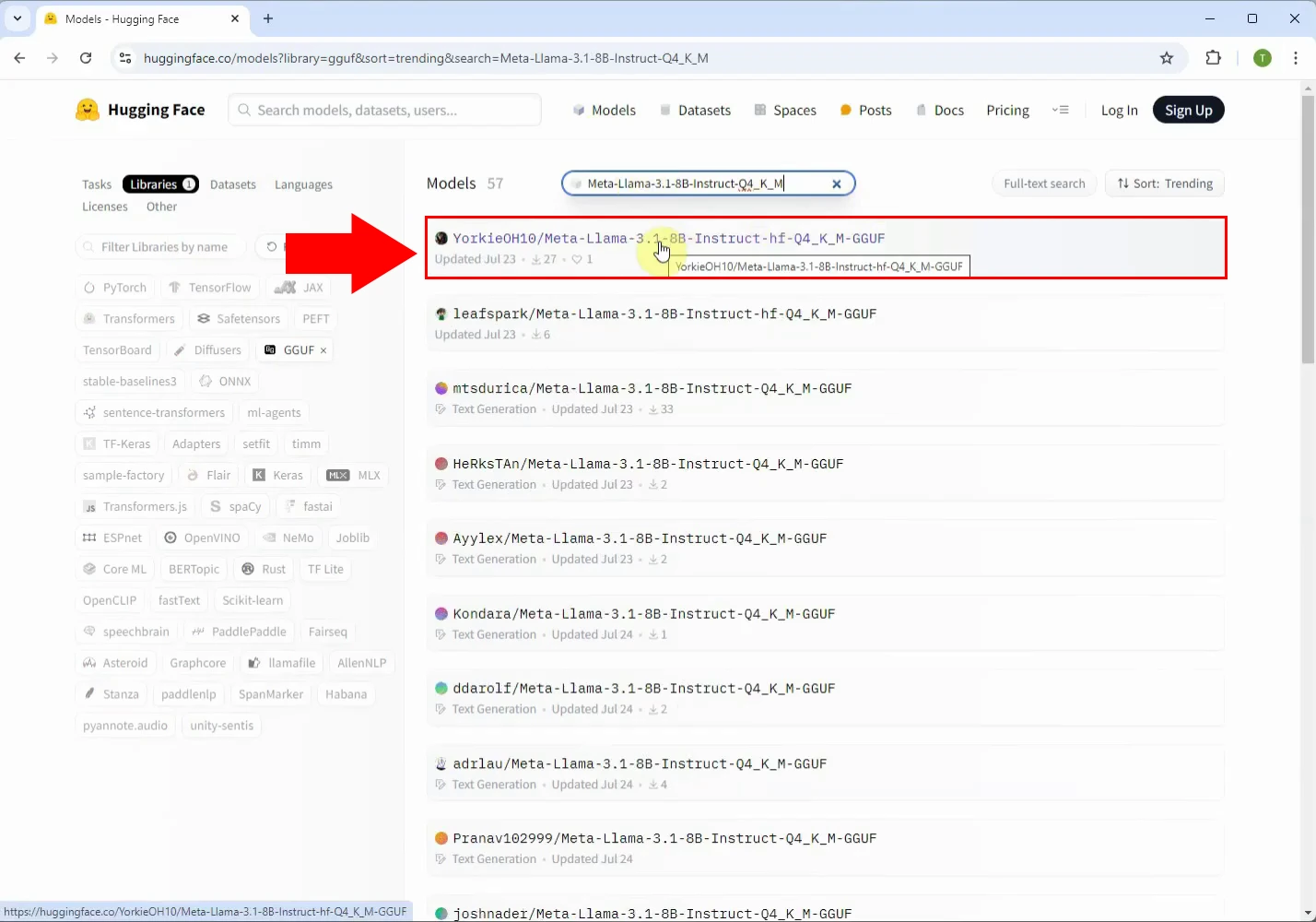
Task: Reload the page with browser refresh icon
Action: pyautogui.click(x=86, y=58)
